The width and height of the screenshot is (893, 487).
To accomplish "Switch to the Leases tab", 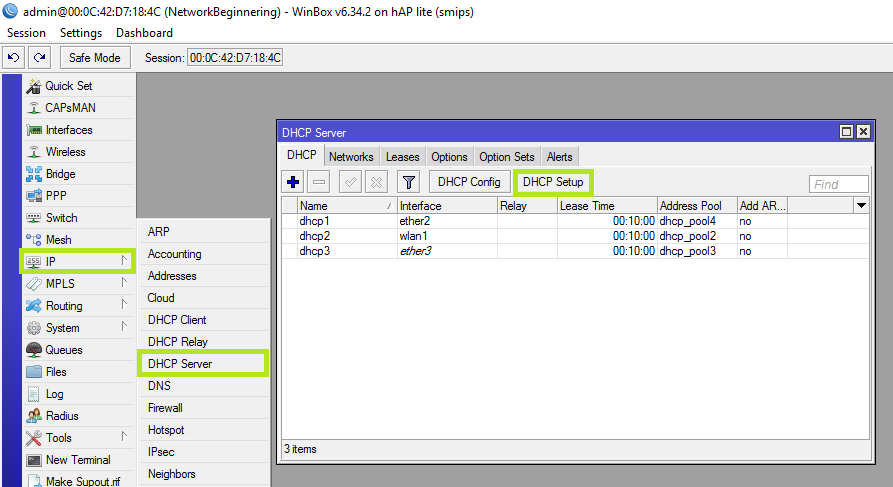I will coord(403,157).
